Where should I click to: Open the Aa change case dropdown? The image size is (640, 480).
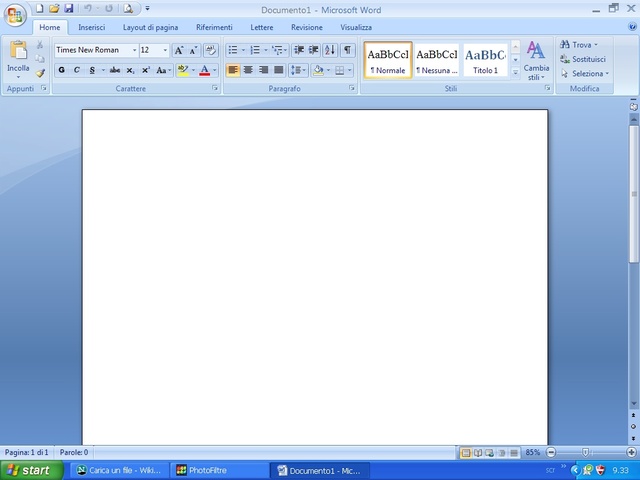click(x=164, y=70)
